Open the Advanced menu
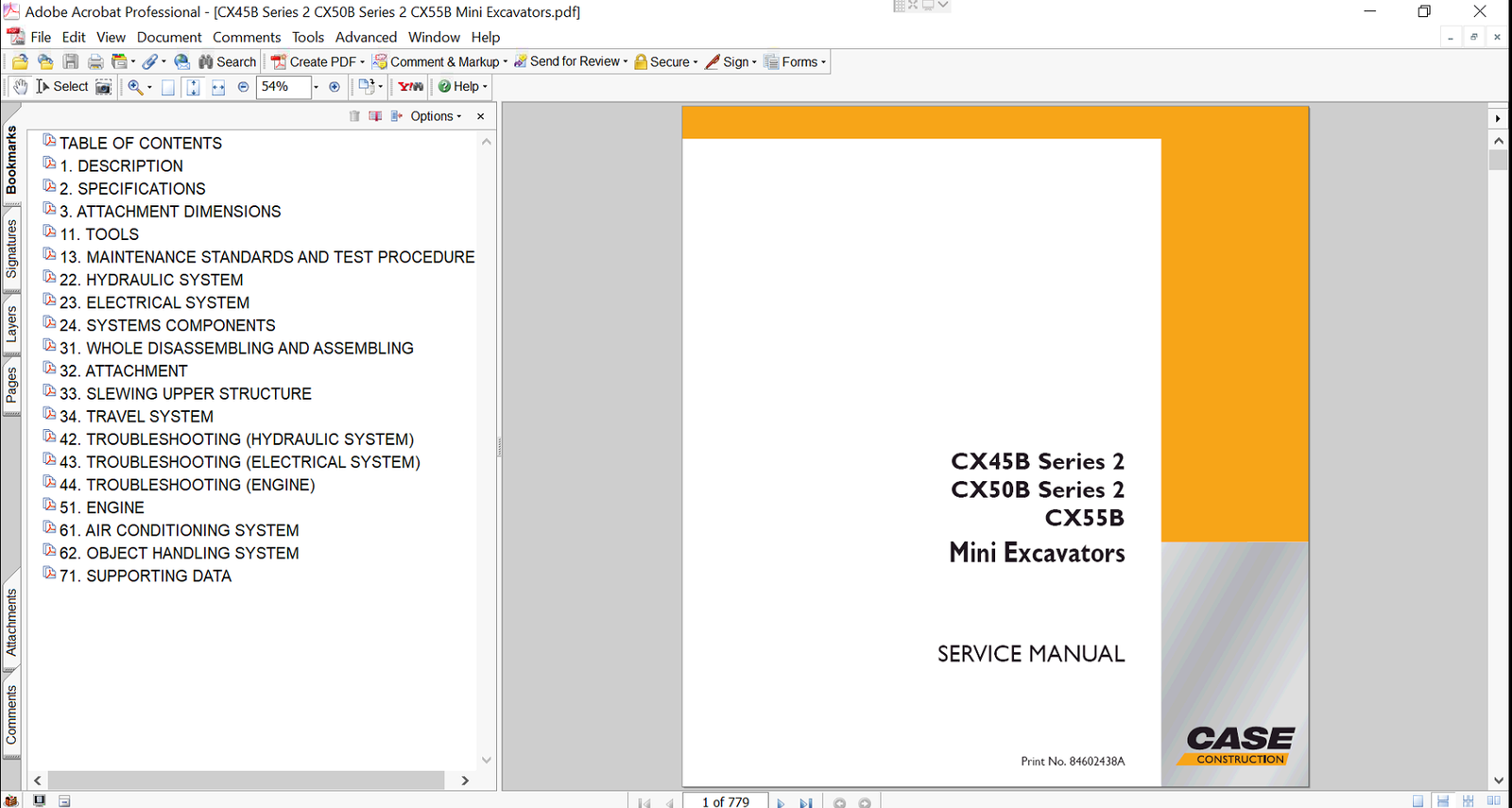 click(x=366, y=37)
